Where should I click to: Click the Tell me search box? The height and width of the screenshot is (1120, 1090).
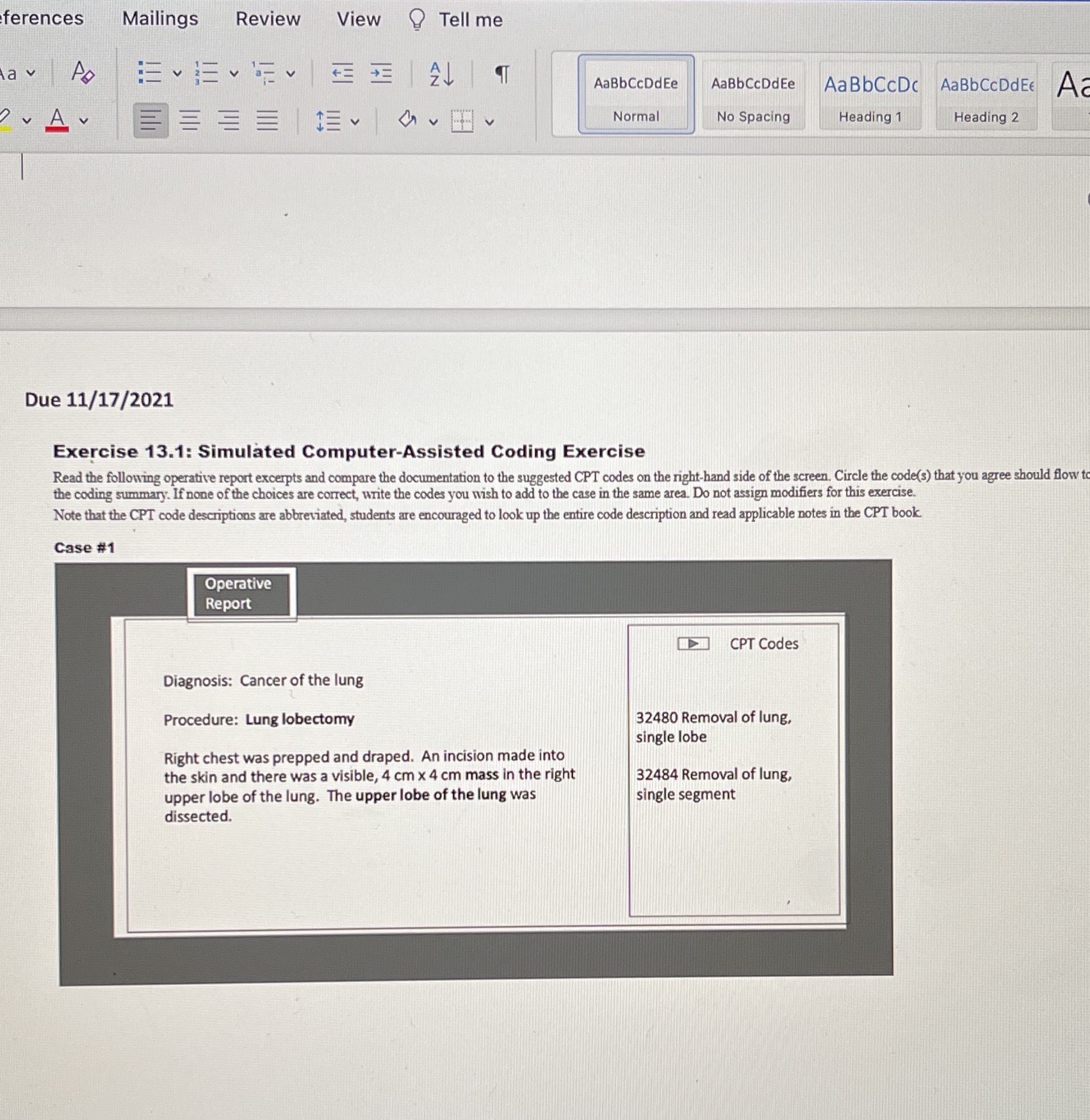point(455,20)
